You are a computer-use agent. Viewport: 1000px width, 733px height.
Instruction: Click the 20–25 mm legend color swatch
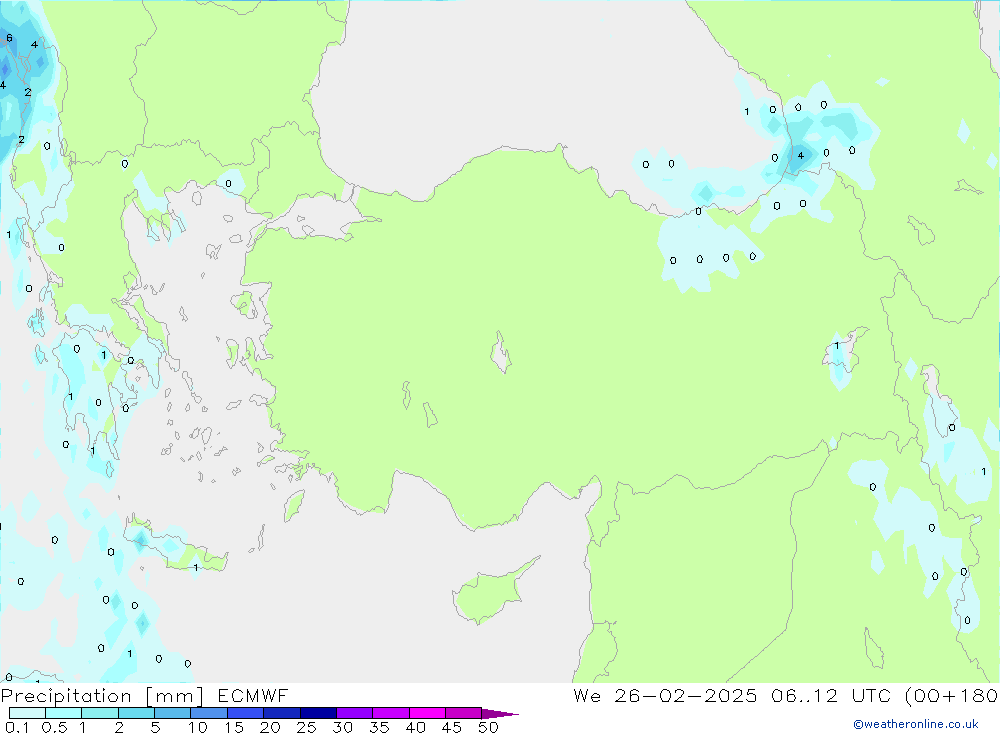pyautogui.click(x=281, y=713)
